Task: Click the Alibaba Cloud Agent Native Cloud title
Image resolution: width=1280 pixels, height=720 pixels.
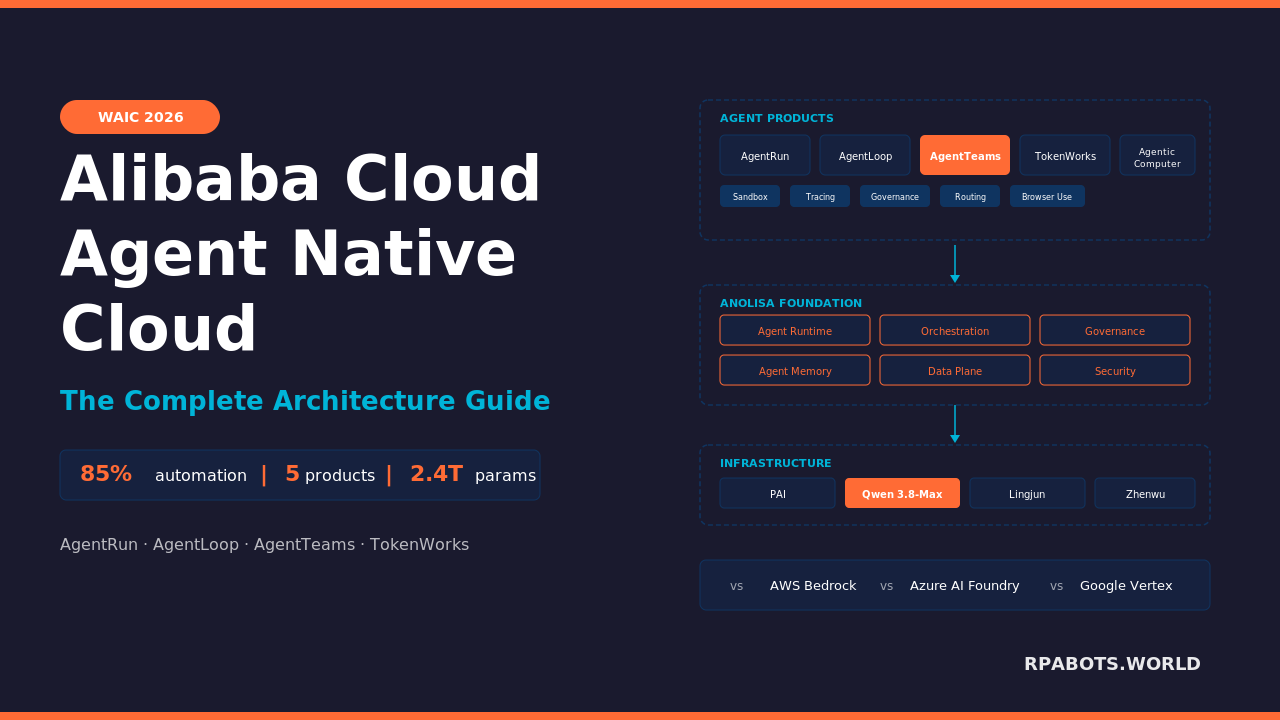Action: [300, 254]
